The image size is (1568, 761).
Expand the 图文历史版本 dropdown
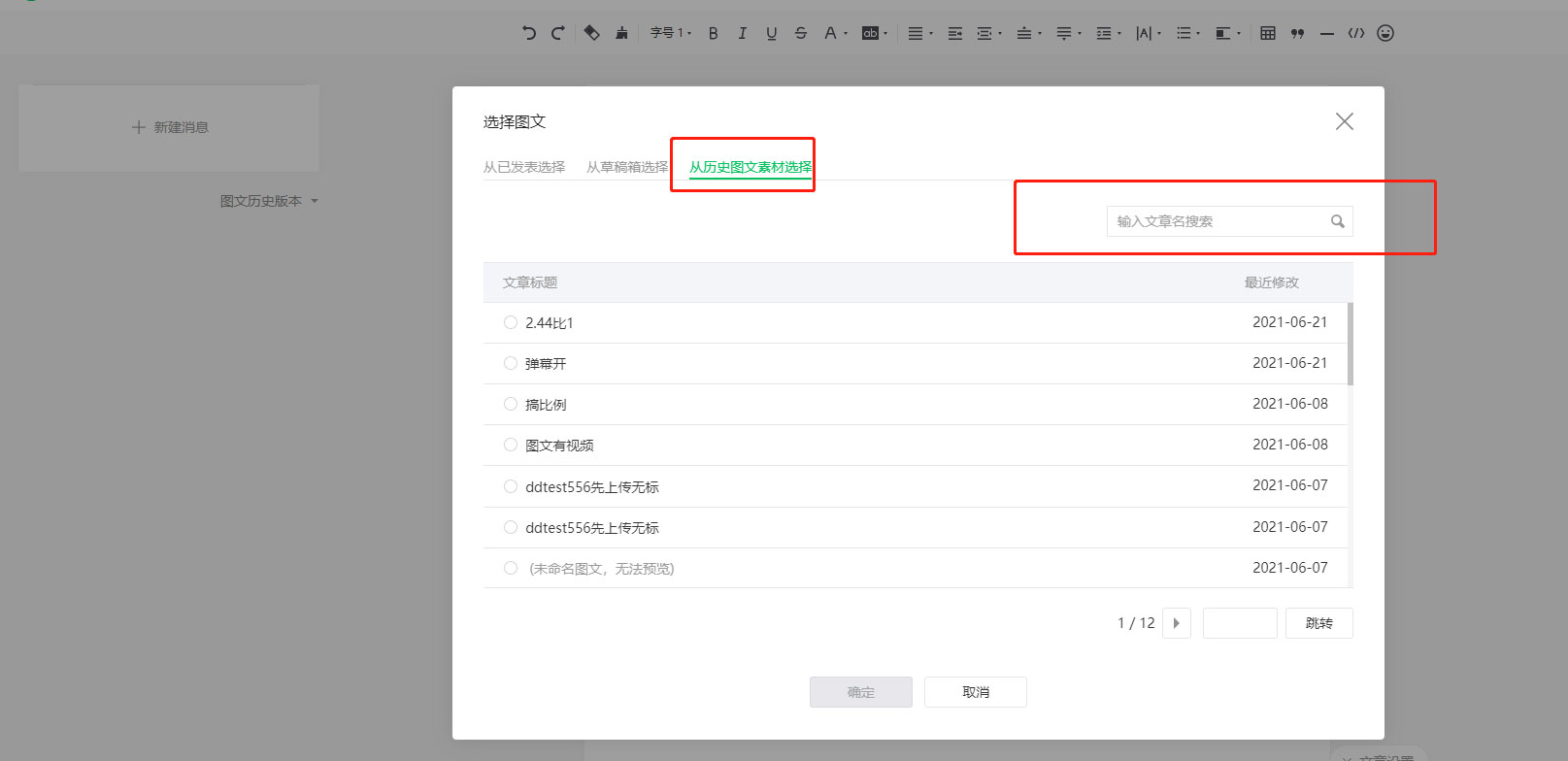[269, 201]
